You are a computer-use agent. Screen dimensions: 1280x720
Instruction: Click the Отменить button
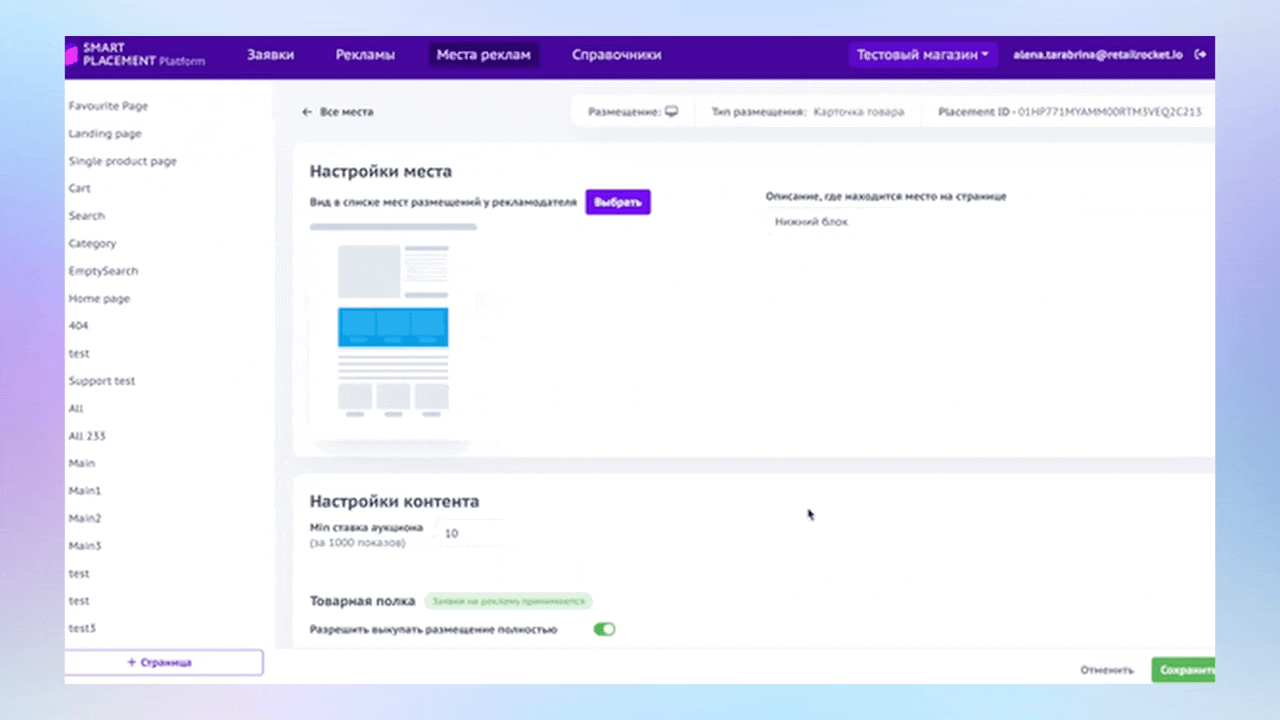pos(1107,670)
